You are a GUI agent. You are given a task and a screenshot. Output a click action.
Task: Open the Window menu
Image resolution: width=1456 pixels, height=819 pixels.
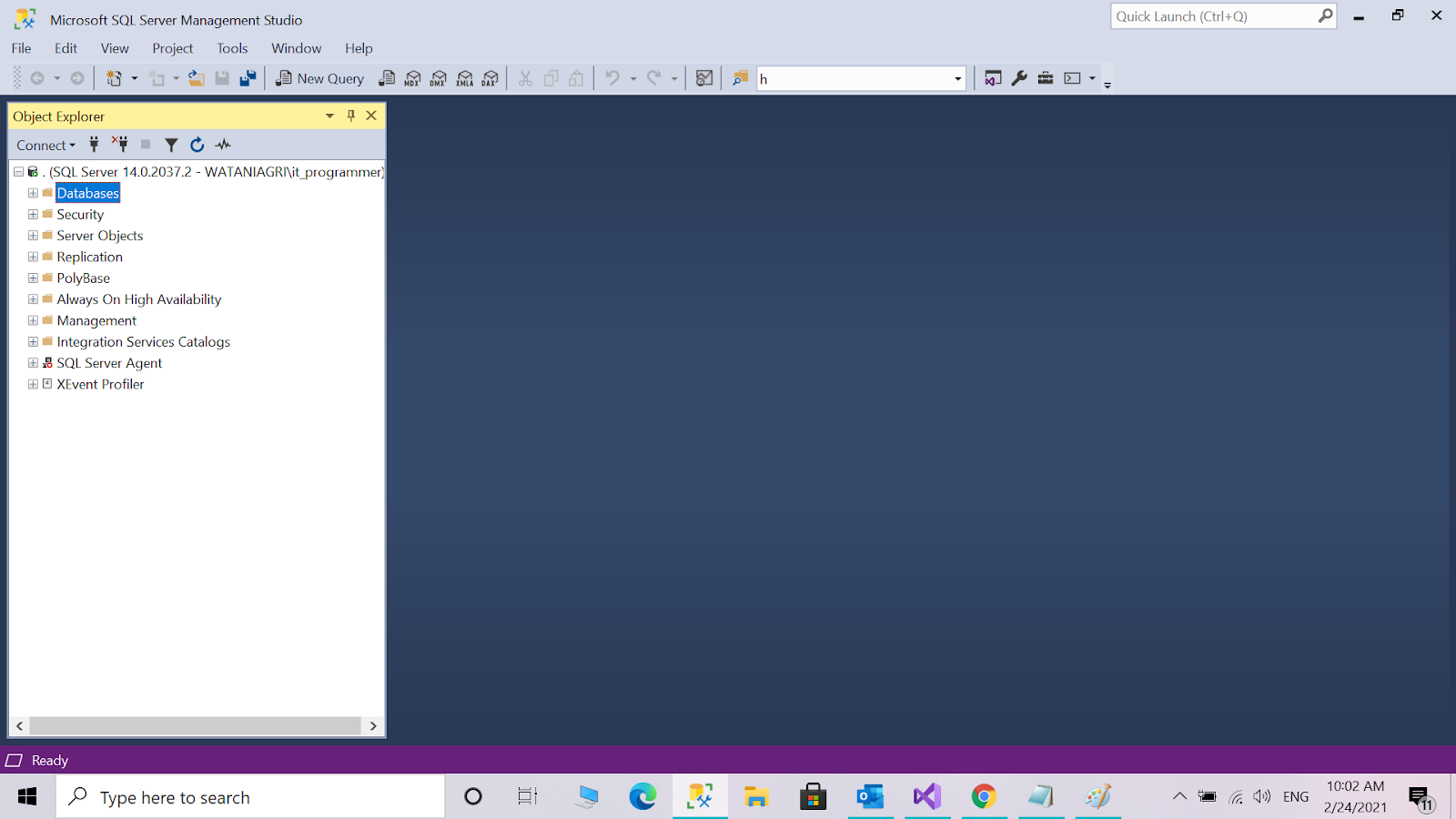(x=297, y=48)
